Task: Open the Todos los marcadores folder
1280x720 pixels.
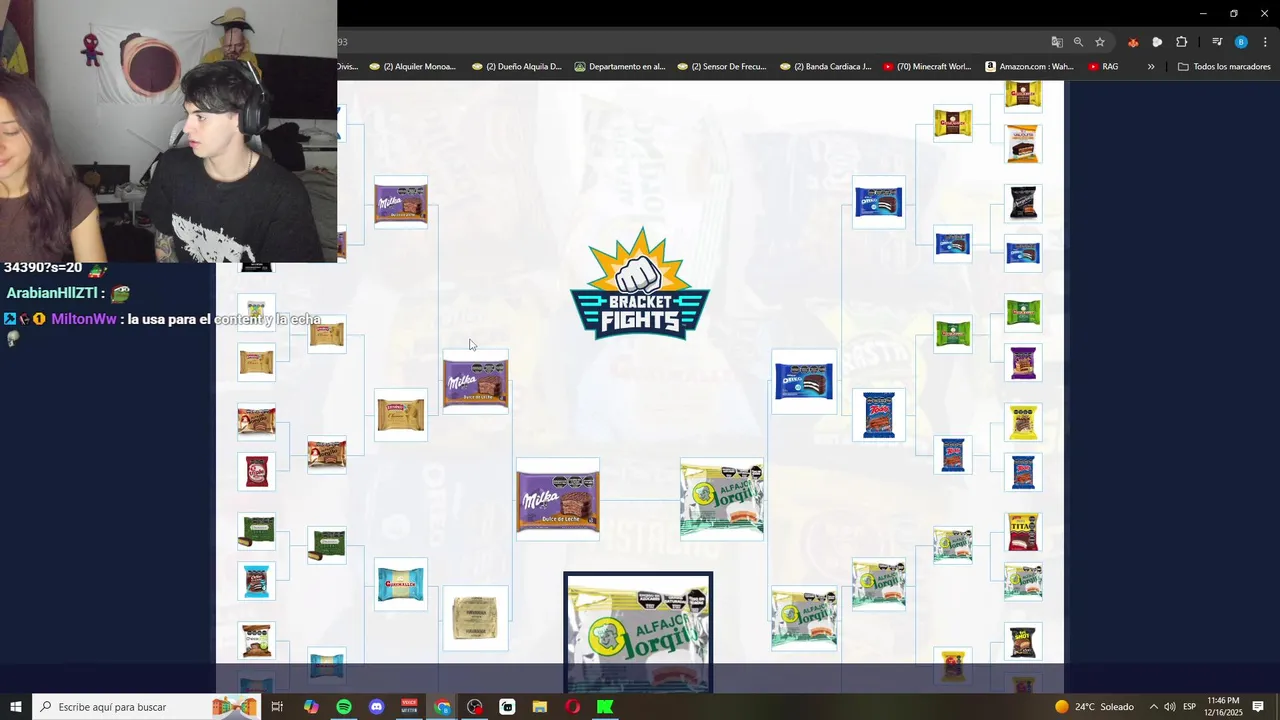Action: tap(1225, 67)
